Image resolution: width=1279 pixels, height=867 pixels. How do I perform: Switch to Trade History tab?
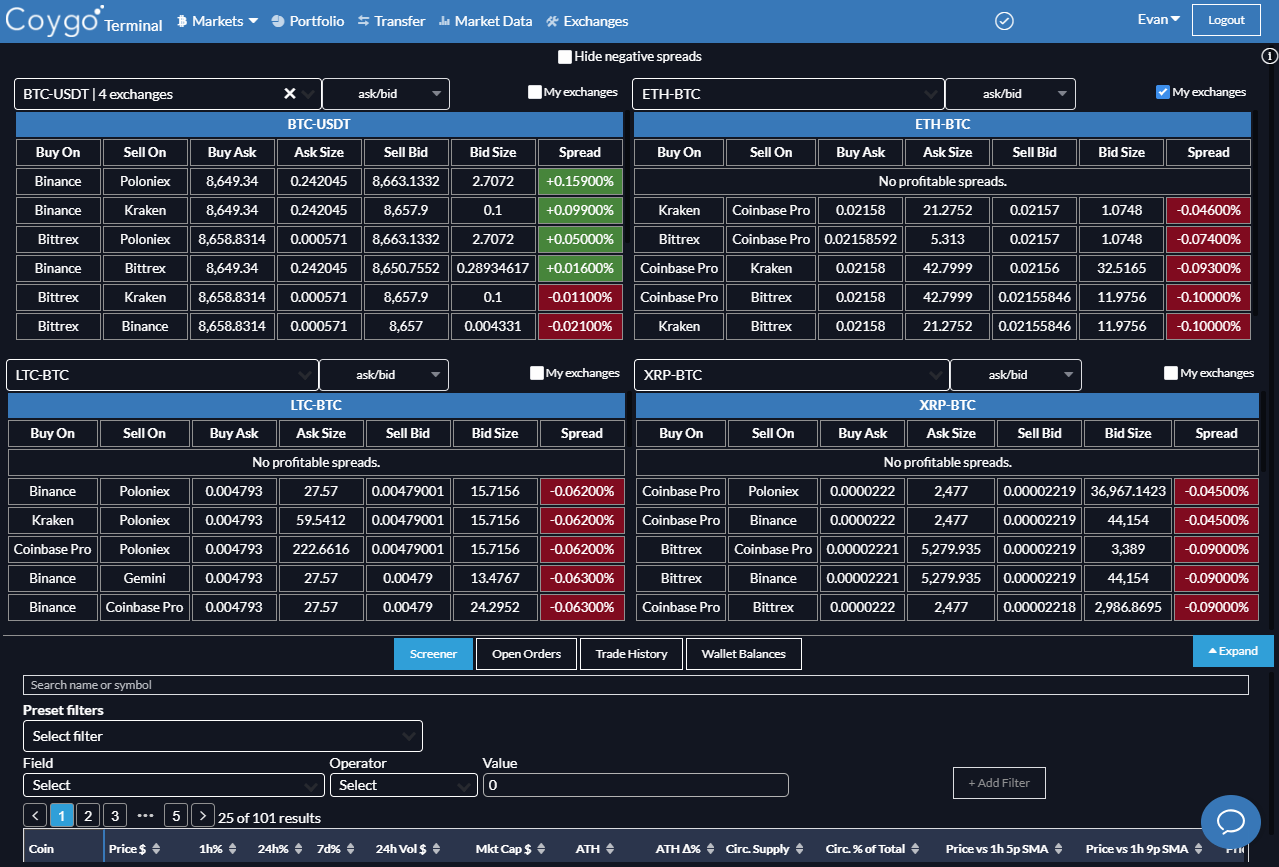pyautogui.click(x=631, y=654)
